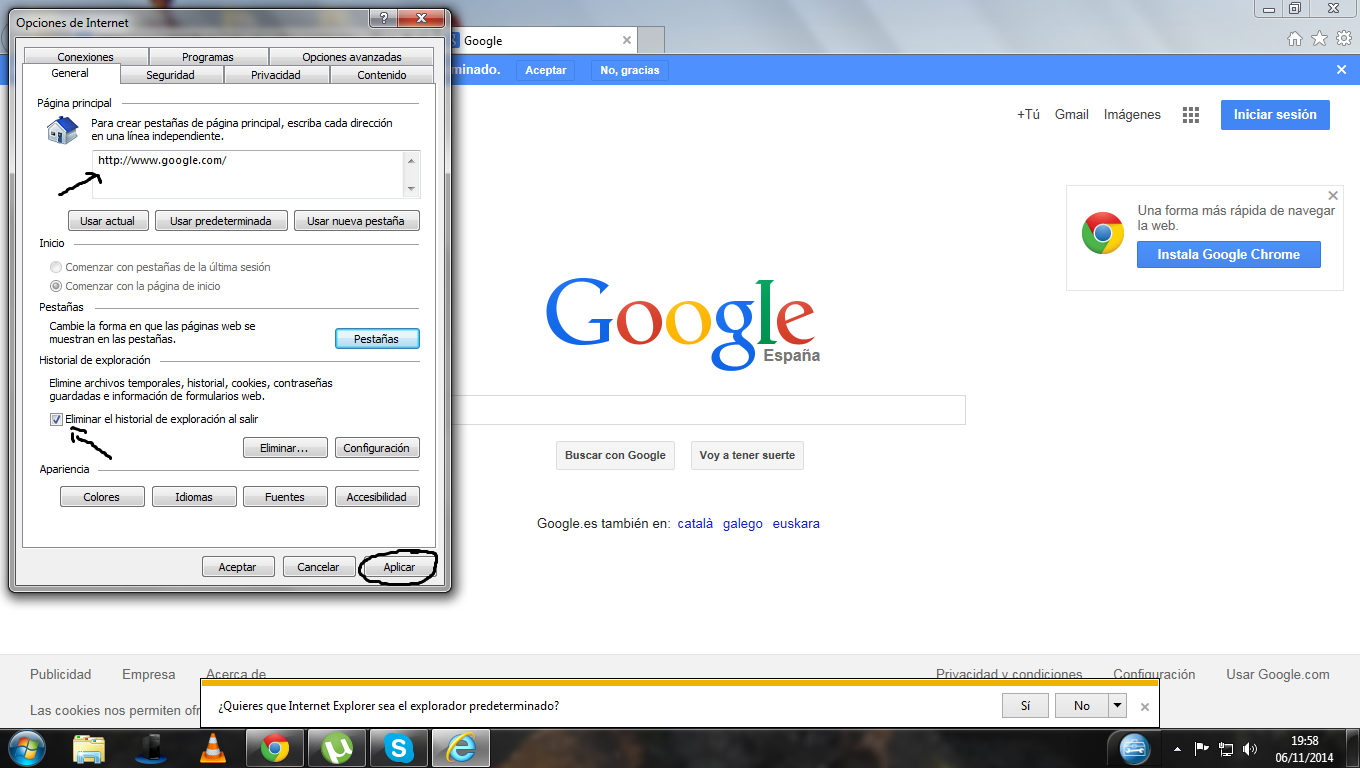This screenshot has width=1360, height=768.
Task: Uncheck Eliminar el historial de exploración al salir
Action: point(56,419)
